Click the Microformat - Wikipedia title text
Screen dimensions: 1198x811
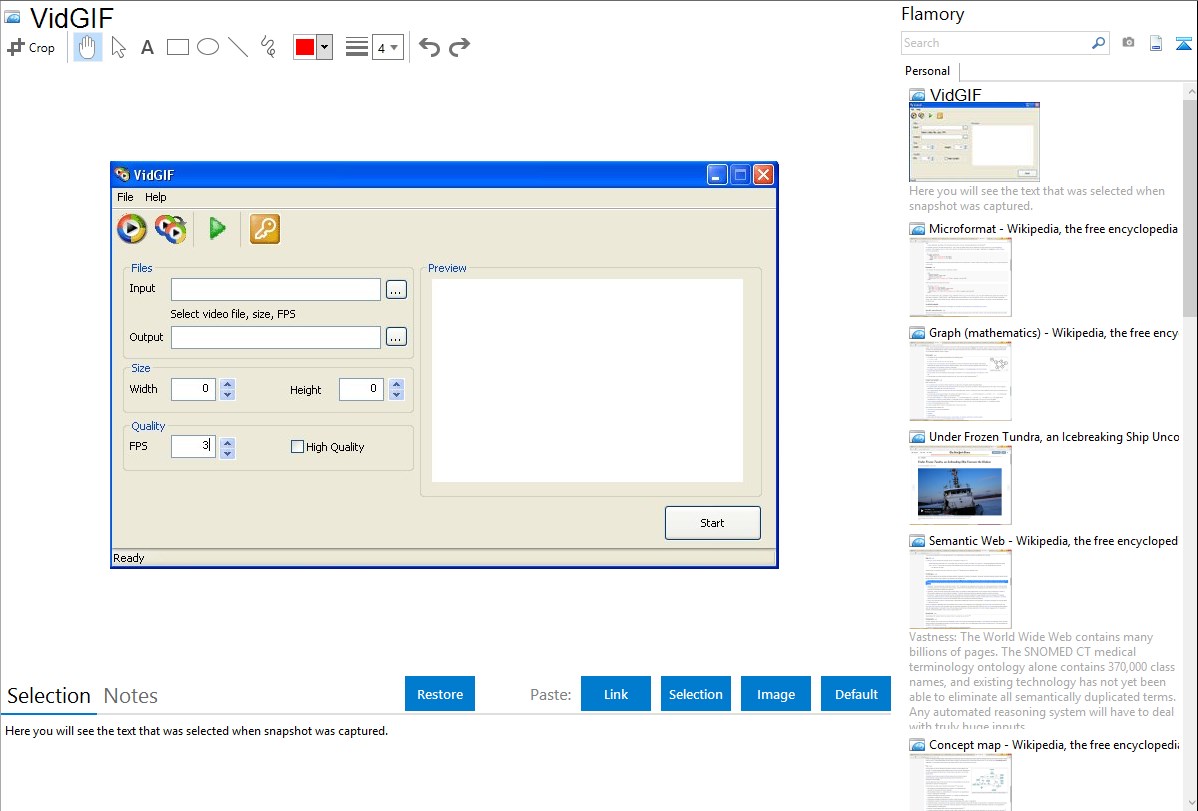click(x=1053, y=229)
